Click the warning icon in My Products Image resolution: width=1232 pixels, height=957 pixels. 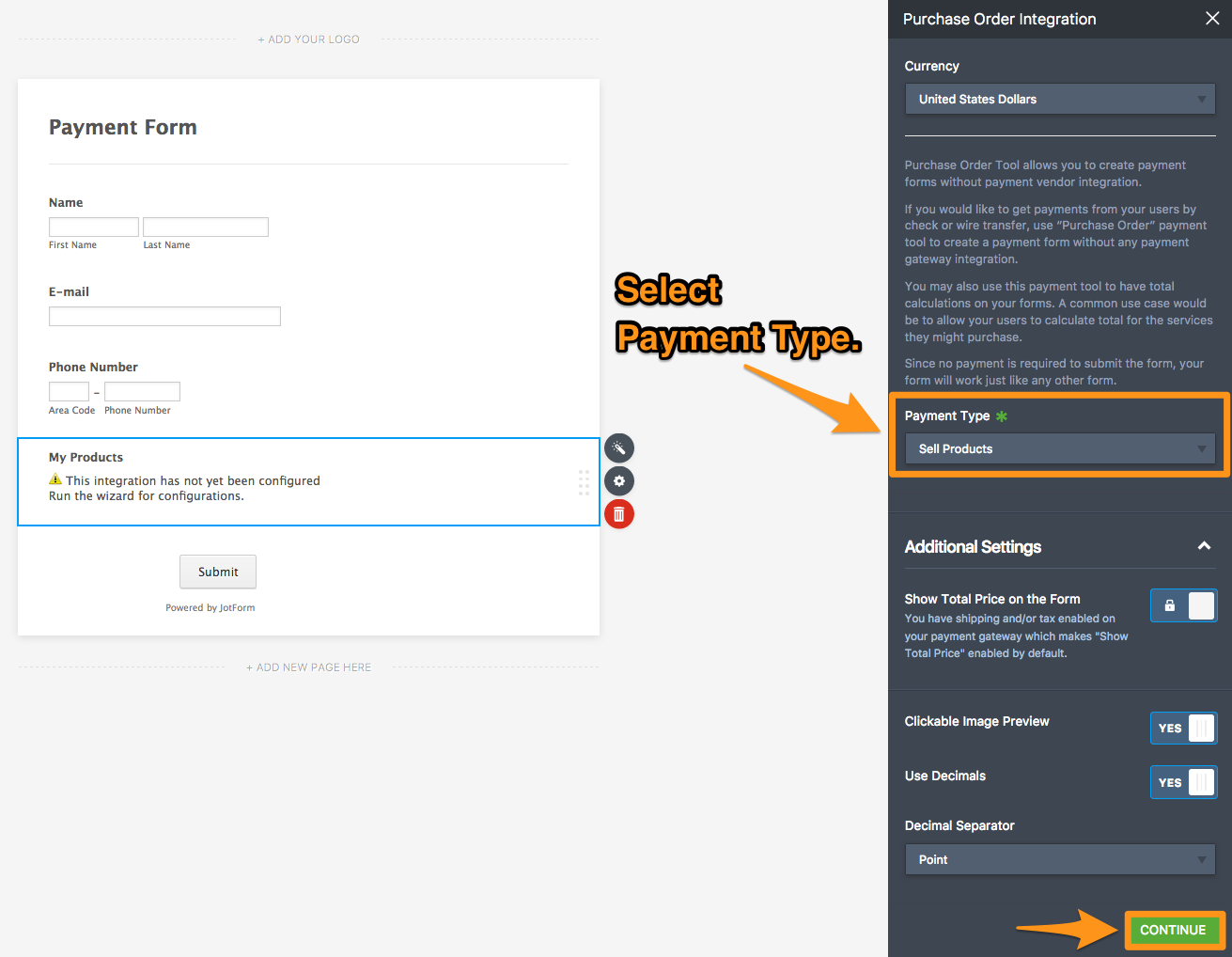click(x=55, y=480)
